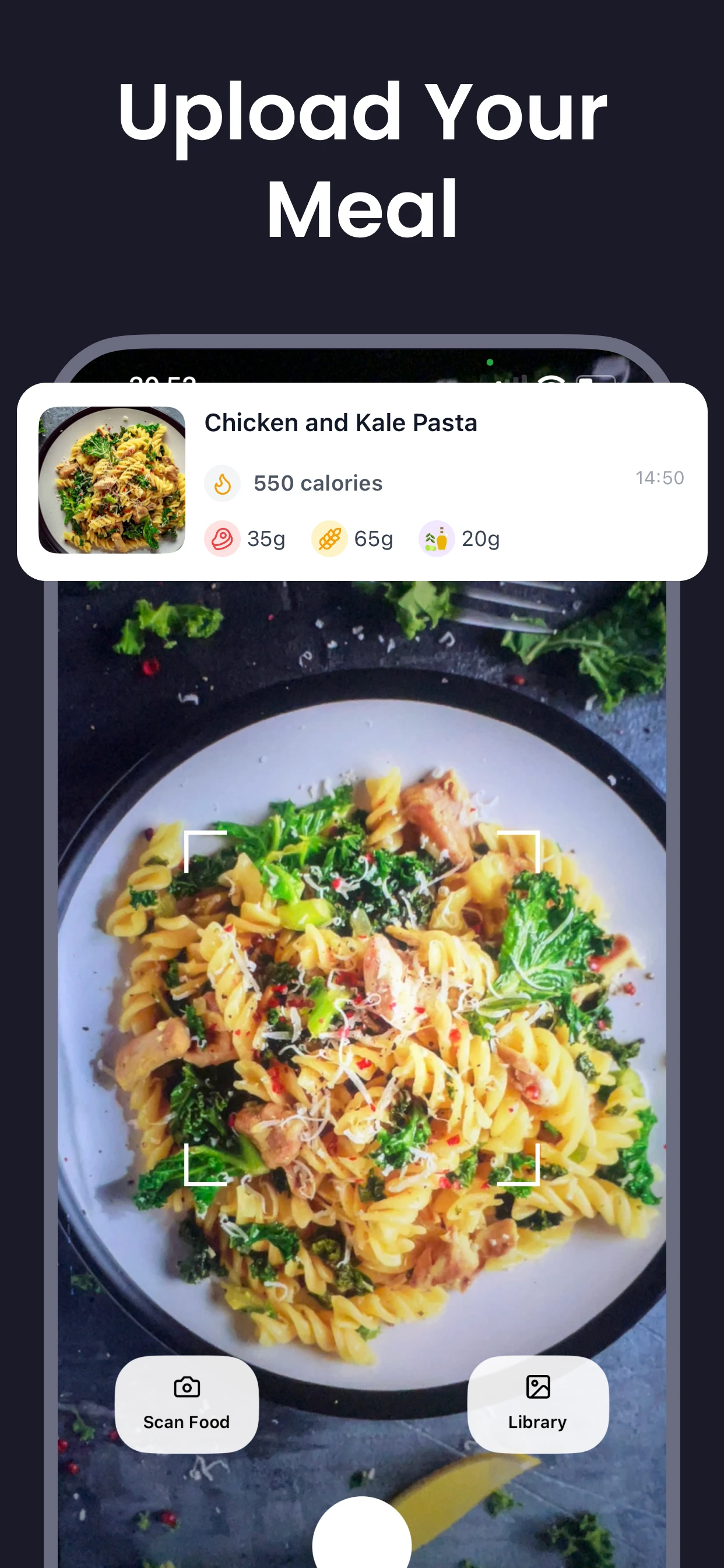This screenshot has height=1568, width=724.
Task: Tap the 20g fat value
Action: point(481,538)
